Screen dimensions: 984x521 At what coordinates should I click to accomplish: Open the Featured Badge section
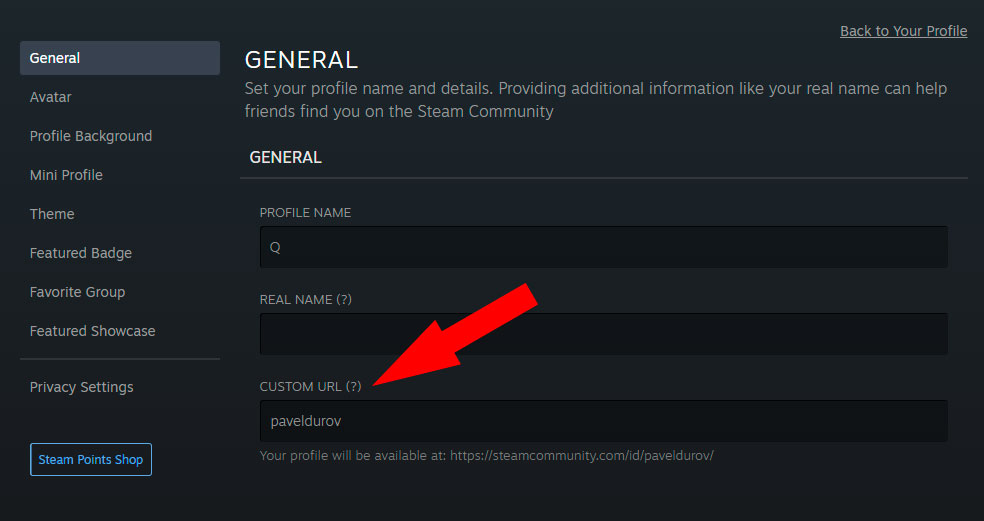(81, 253)
